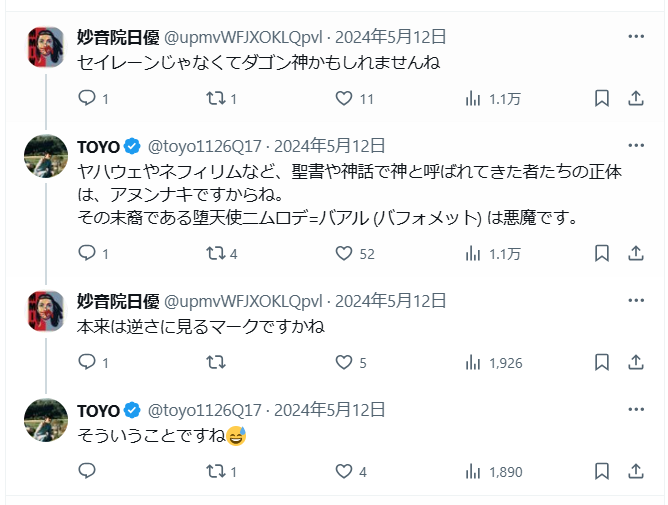View analytics of the first 1.1万 tweet
The width and height of the screenshot is (668, 505).
click(x=473, y=98)
